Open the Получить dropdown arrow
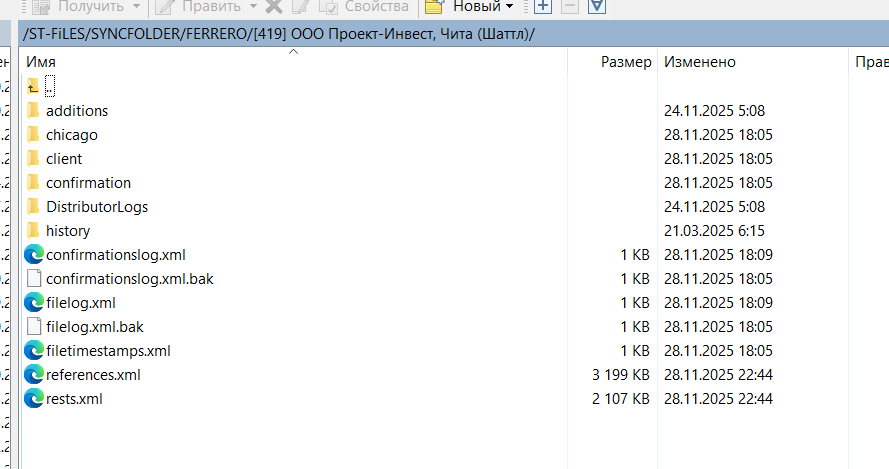This screenshot has width=889, height=469. 136,6
